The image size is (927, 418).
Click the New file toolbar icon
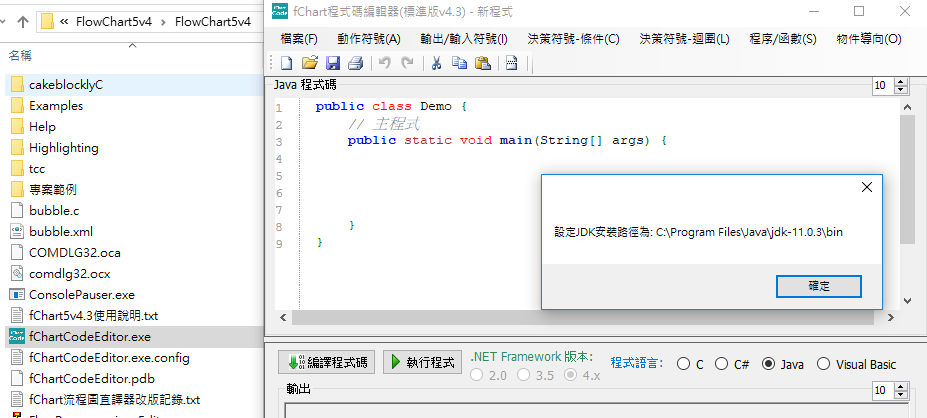point(287,64)
